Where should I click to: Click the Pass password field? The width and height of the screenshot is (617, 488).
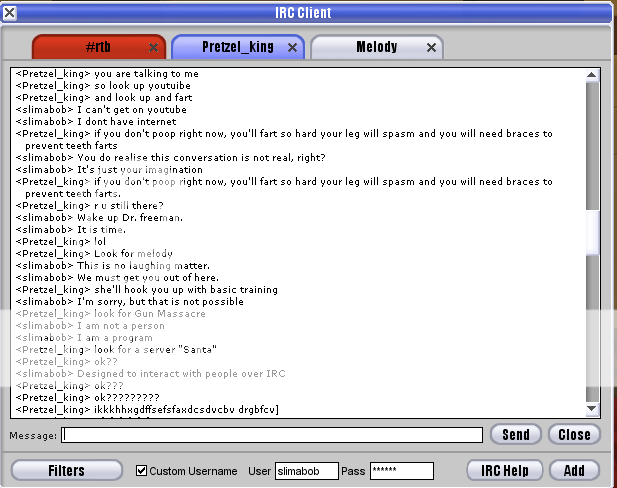point(400,471)
